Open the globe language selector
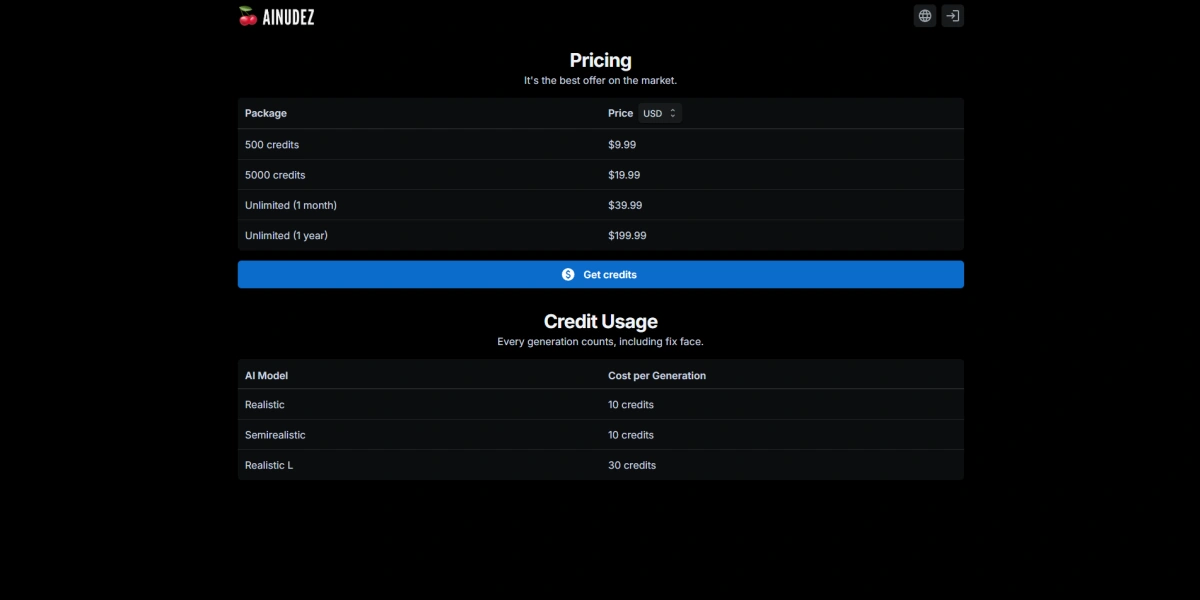 pyautogui.click(x=925, y=16)
